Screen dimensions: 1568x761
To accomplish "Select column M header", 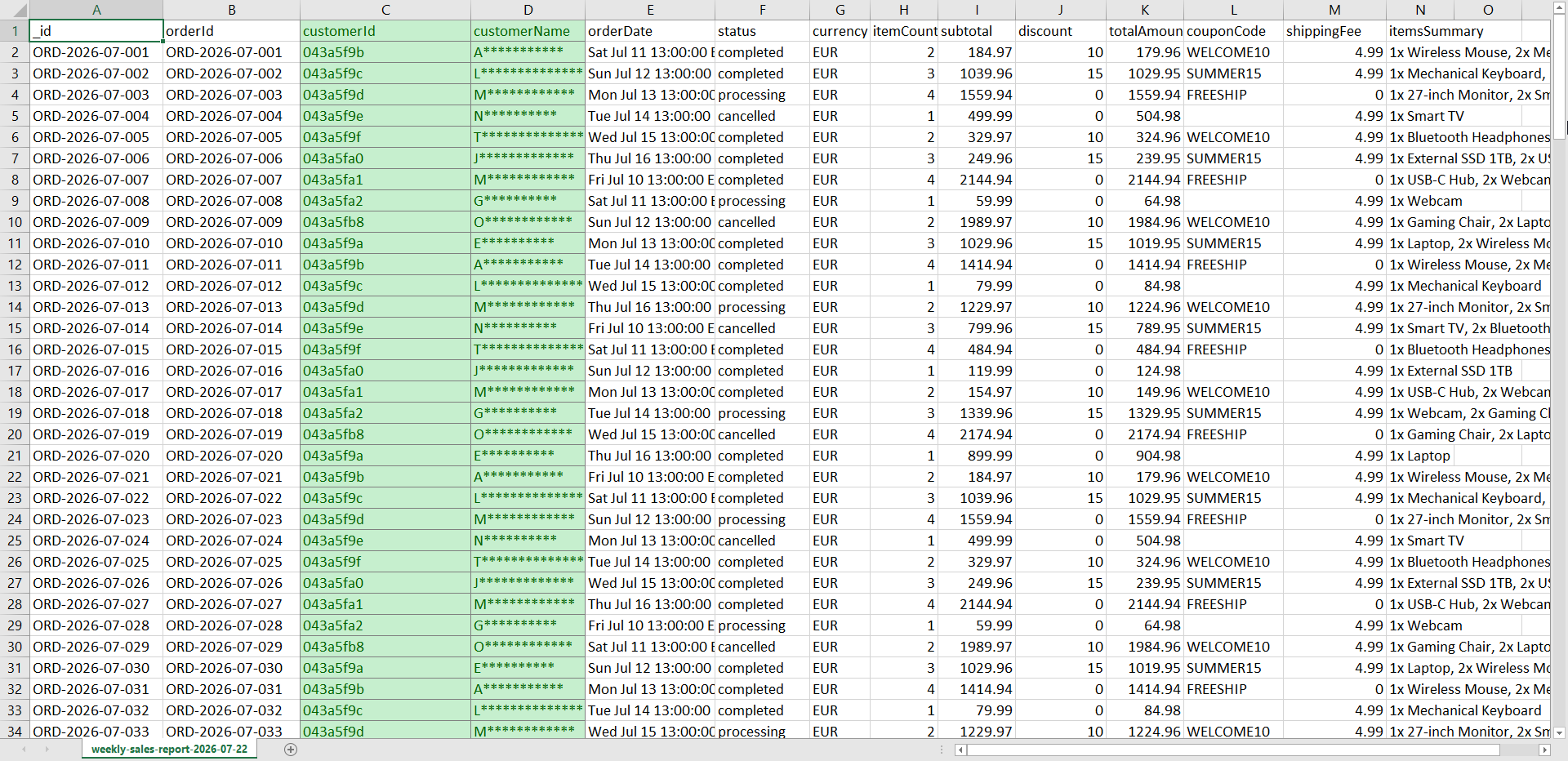I will pyautogui.click(x=1334, y=10).
